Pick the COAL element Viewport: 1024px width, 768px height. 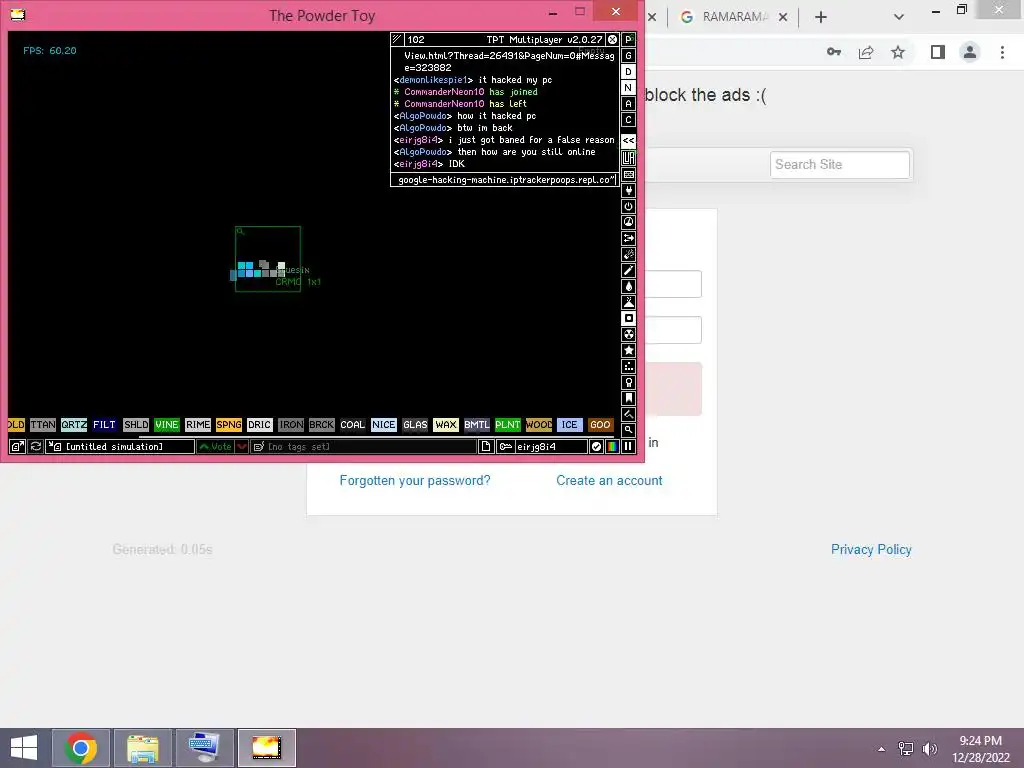coord(353,425)
